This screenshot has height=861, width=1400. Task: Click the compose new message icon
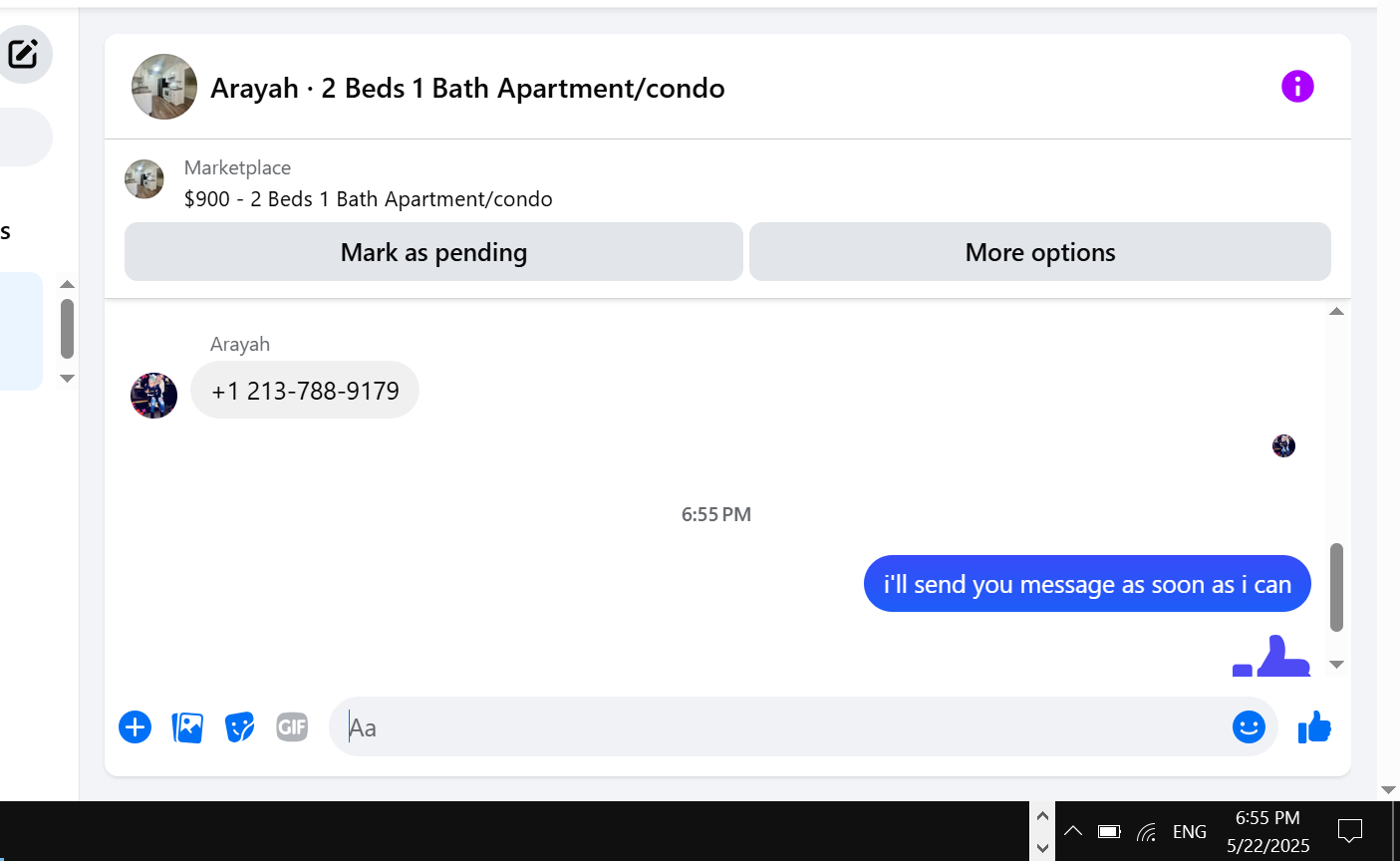23,54
